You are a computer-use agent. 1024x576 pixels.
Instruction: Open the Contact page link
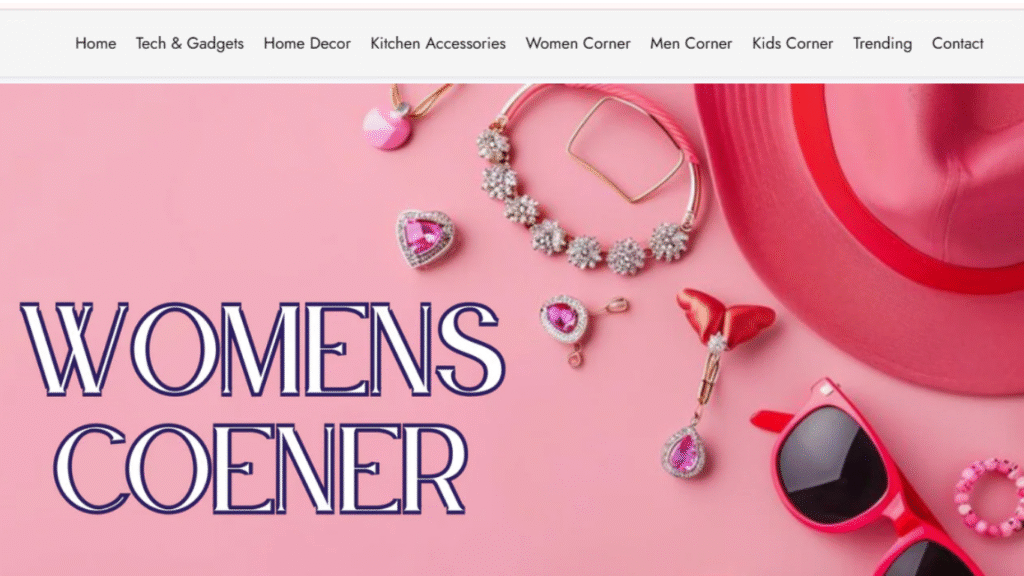tap(957, 43)
